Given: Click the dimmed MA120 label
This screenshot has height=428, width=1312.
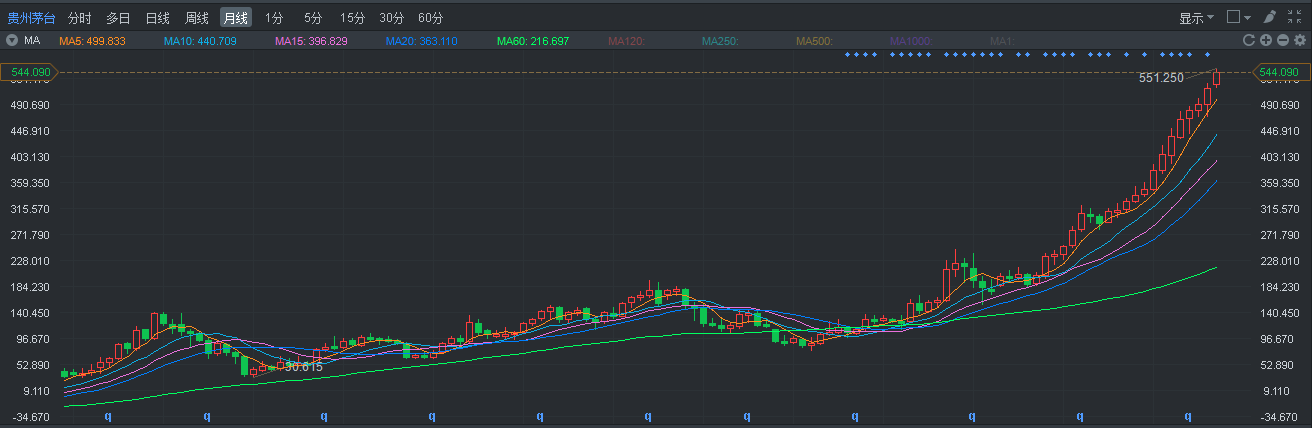Looking at the screenshot, I should [626, 41].
